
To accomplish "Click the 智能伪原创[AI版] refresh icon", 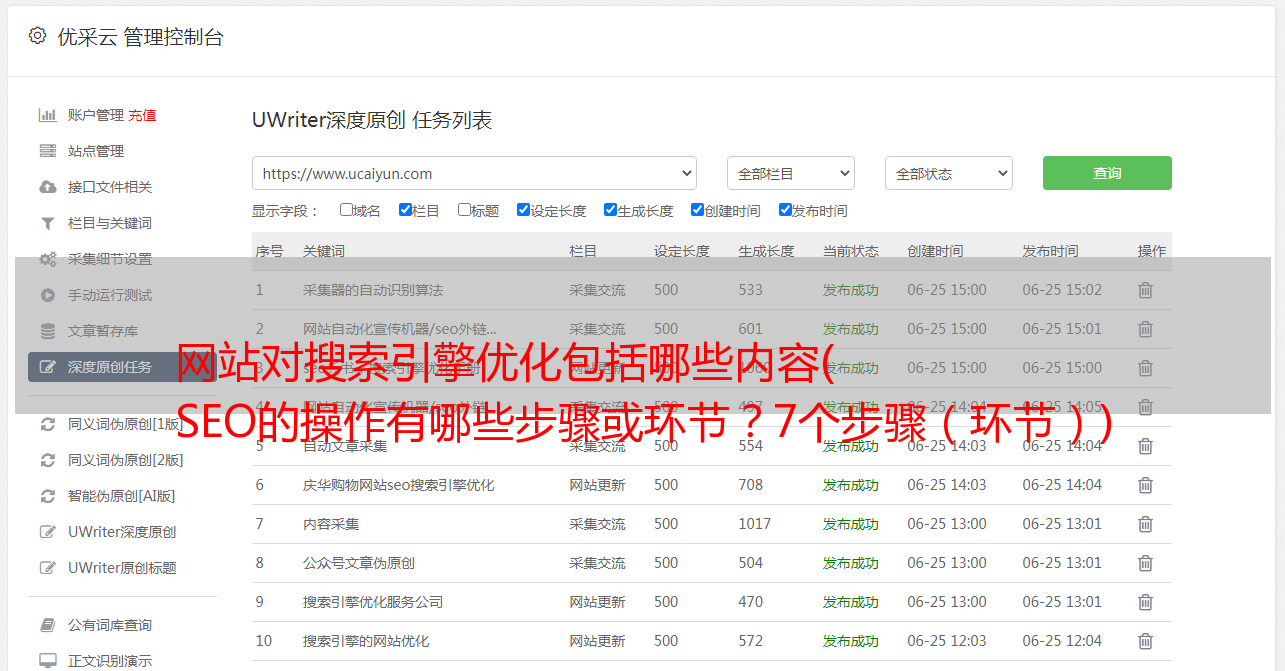I will (47, 496).
